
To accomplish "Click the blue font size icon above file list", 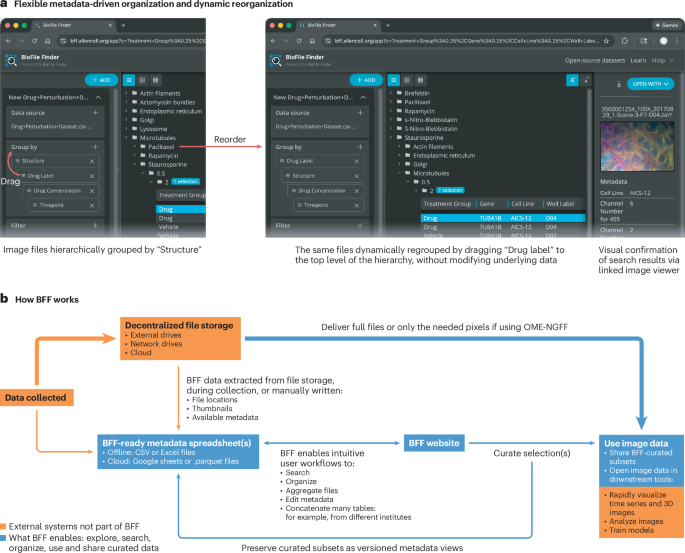I will point(572,80).
